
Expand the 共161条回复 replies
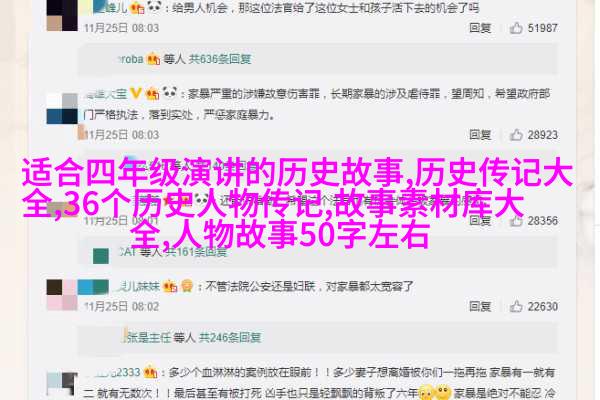coord(196,252)
